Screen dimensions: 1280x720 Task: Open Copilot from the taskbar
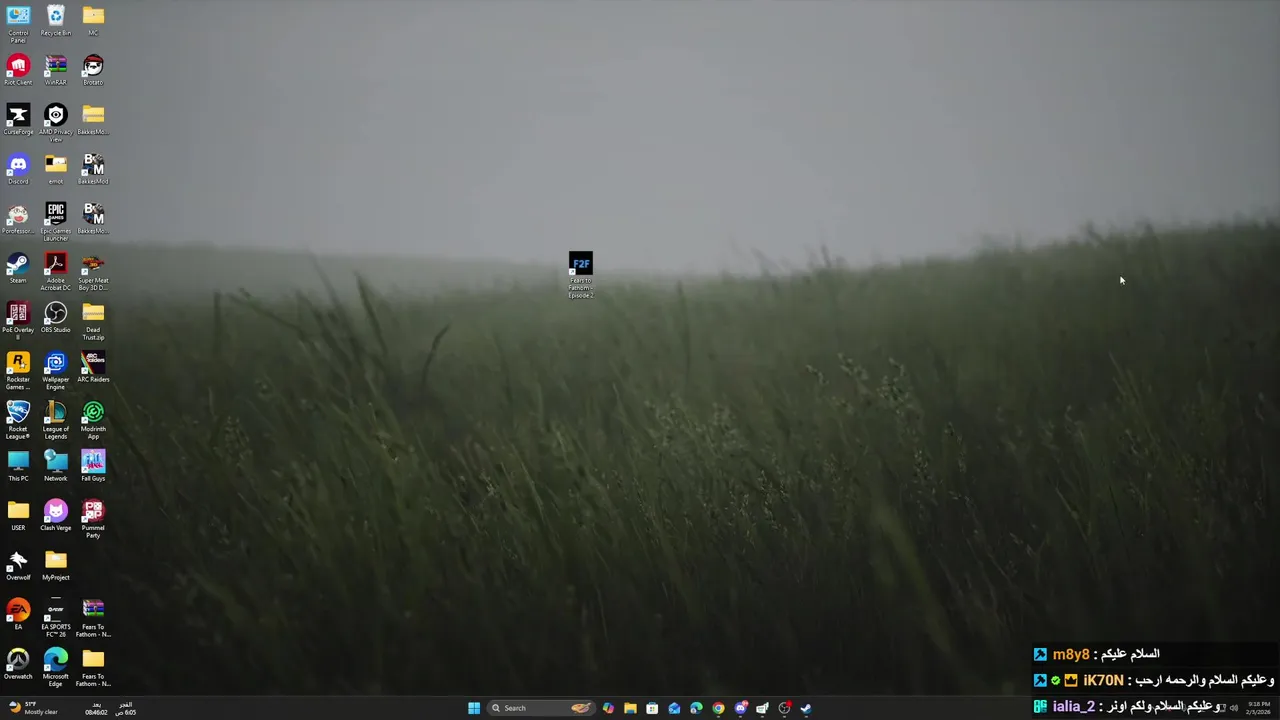pyautogui.click(x=608, y=708)
